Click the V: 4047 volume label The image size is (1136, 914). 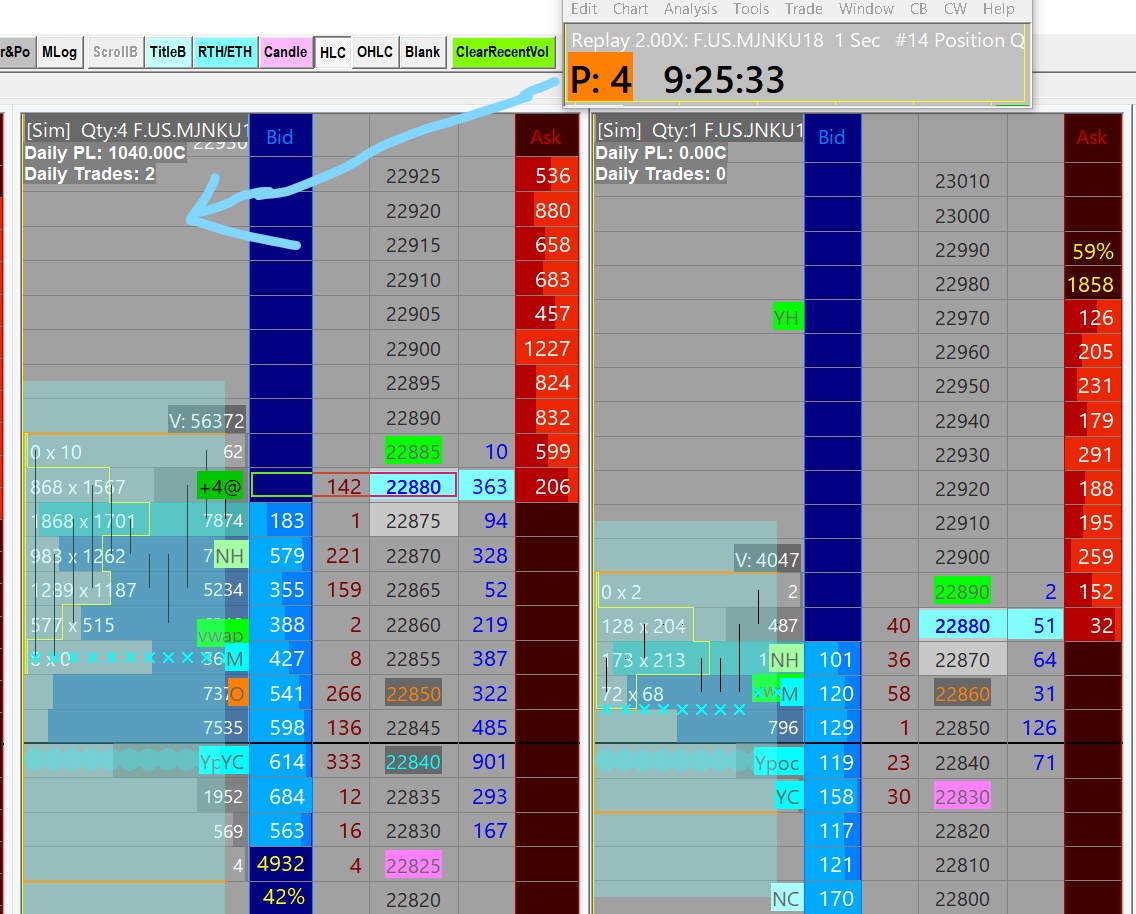coord(767,559)
